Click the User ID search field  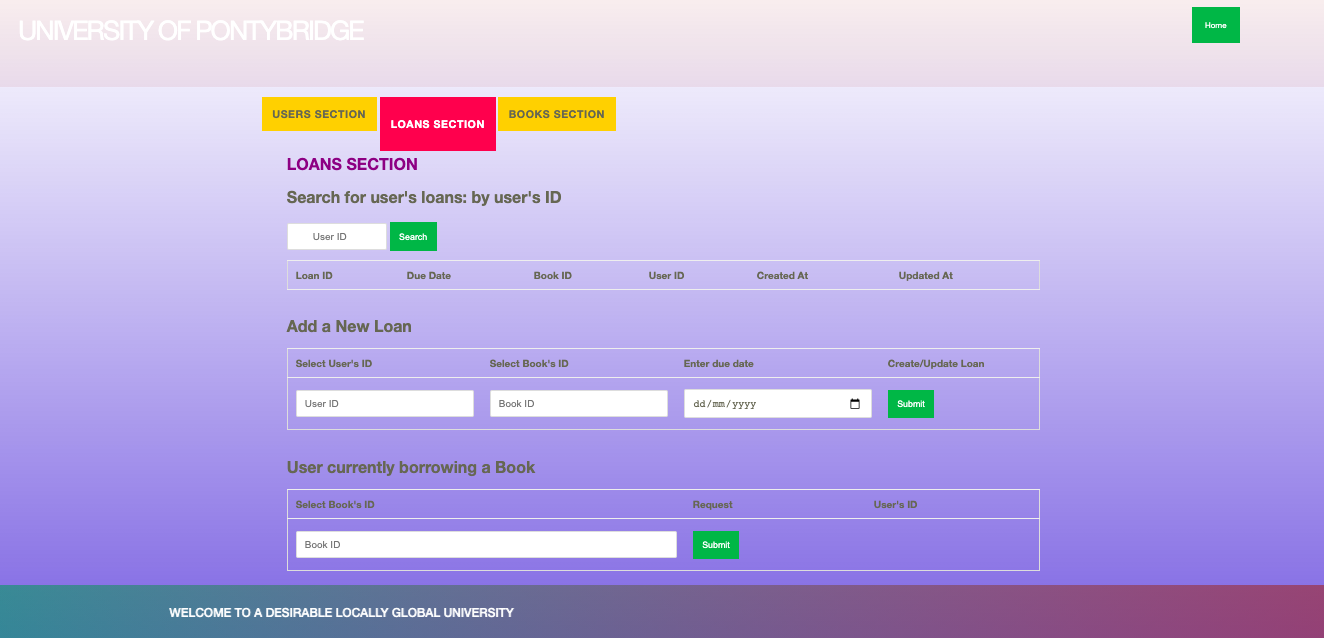coord(336,236)
